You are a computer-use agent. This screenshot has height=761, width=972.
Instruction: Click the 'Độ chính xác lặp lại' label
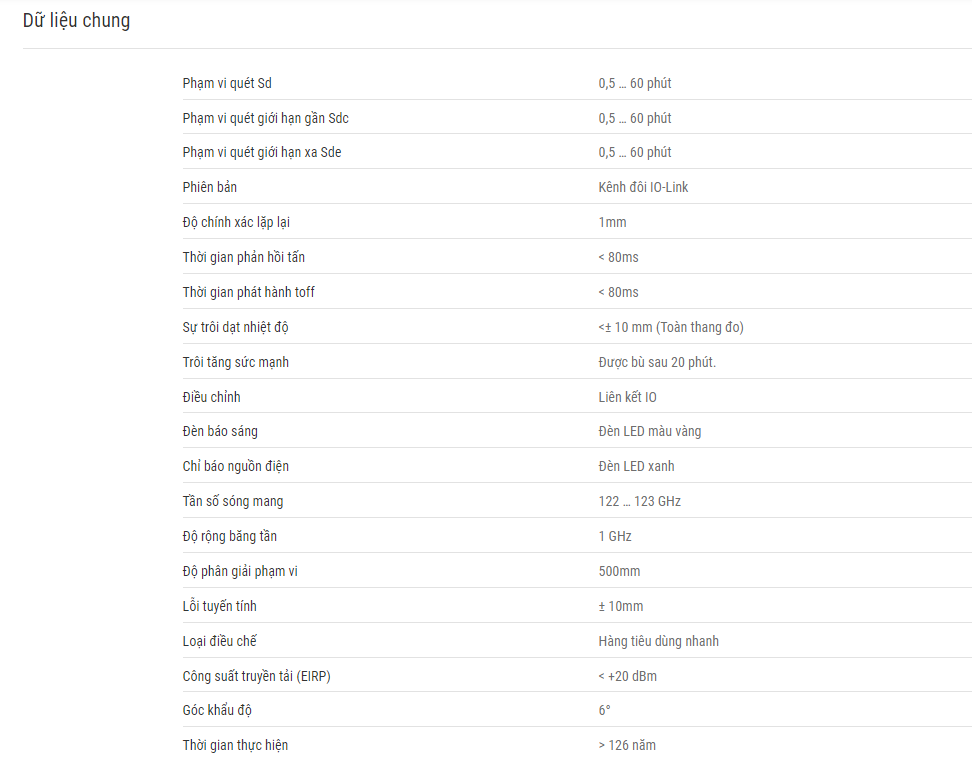236,222
